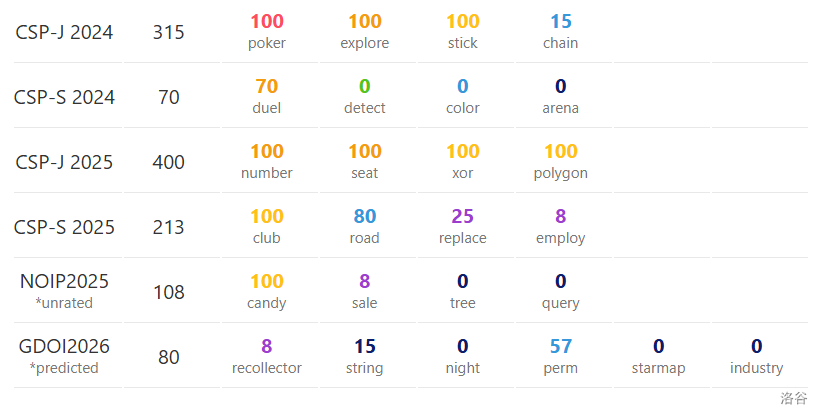Click the detect problem label

(x=365, y=108)
